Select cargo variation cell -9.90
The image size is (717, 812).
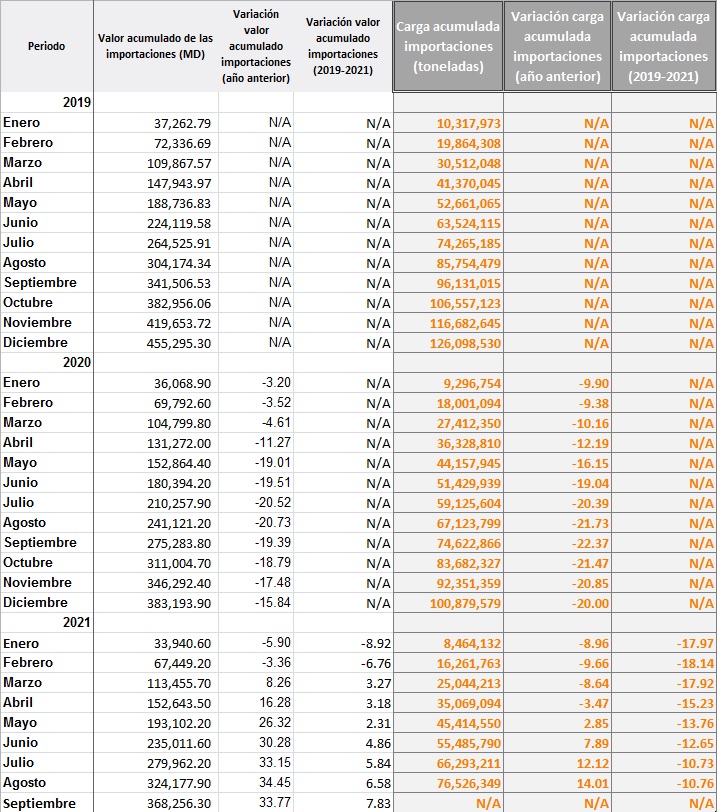click(558, 383)
